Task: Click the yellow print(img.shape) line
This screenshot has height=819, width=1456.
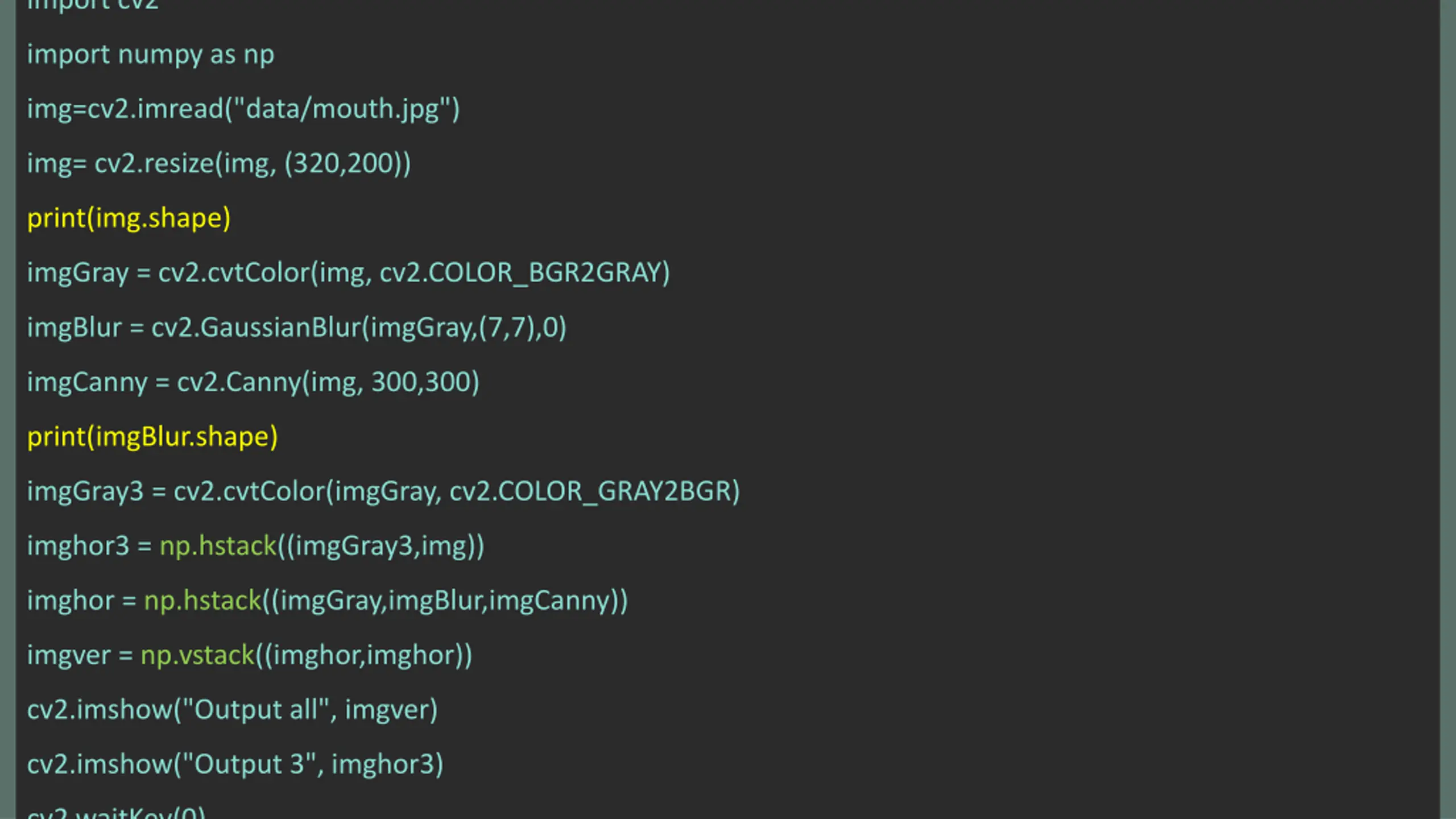Action: click(x=129, y=219)
